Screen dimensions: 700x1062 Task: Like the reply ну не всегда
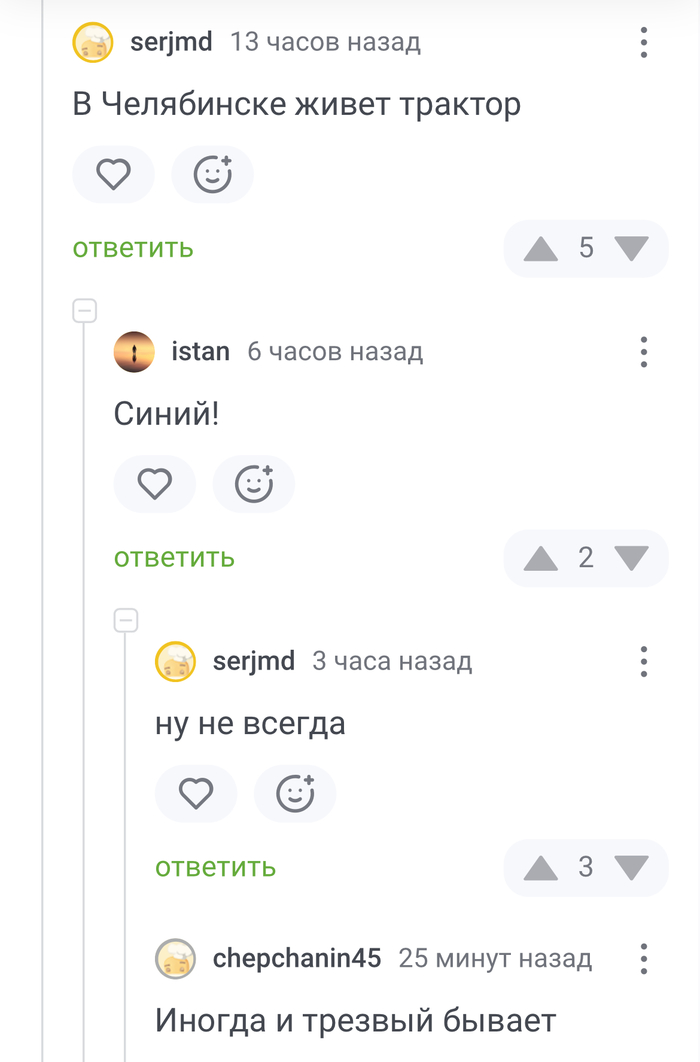(195, 793)
